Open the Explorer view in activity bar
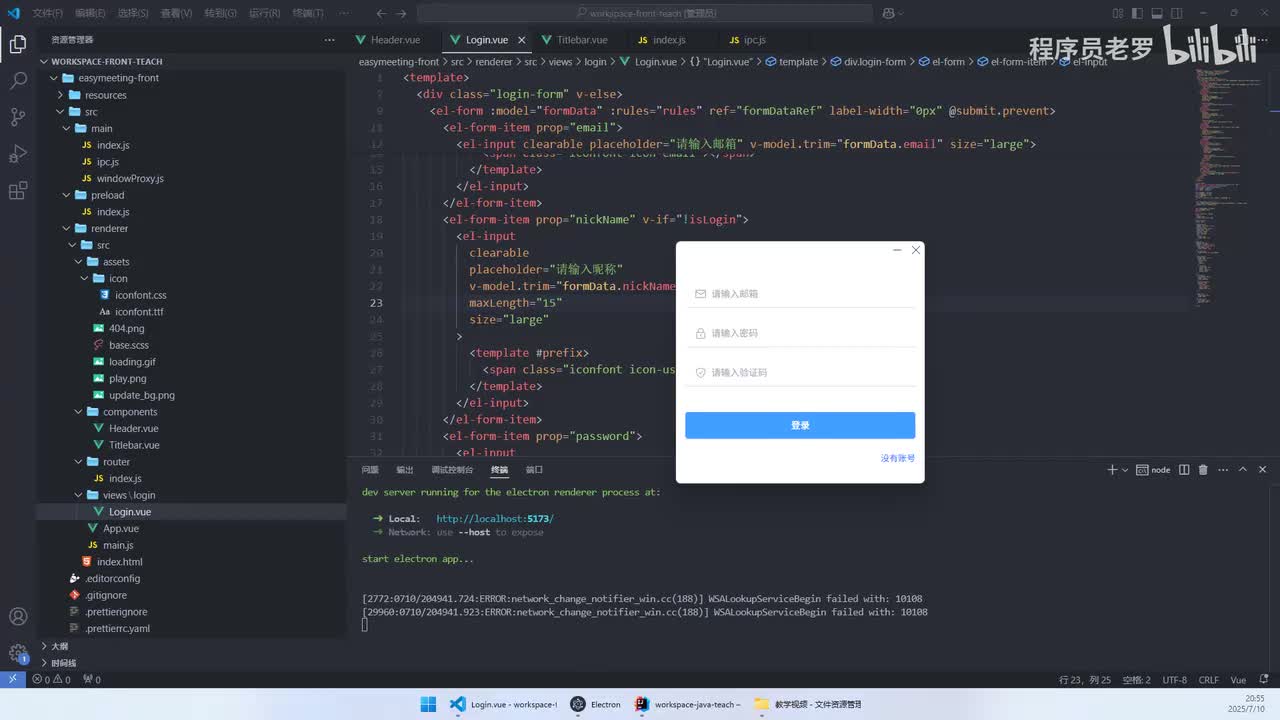This screenshot has width=1280, height=720. tap(17, 44)
